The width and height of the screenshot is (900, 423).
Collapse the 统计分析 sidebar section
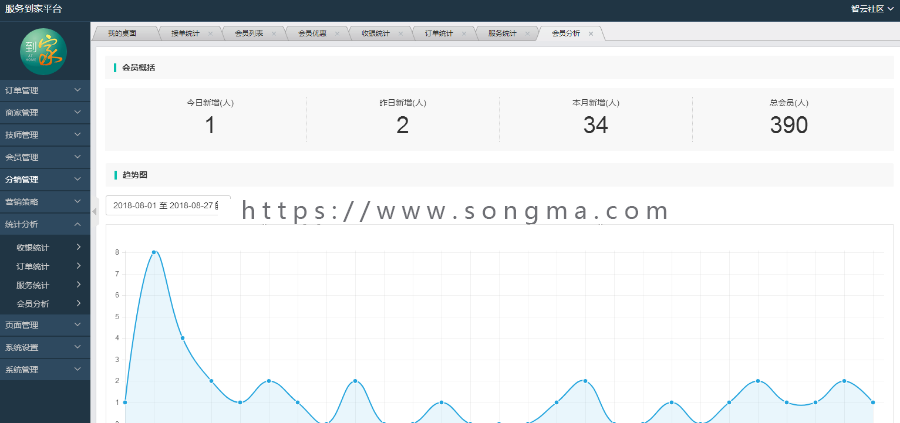(45, 224)
